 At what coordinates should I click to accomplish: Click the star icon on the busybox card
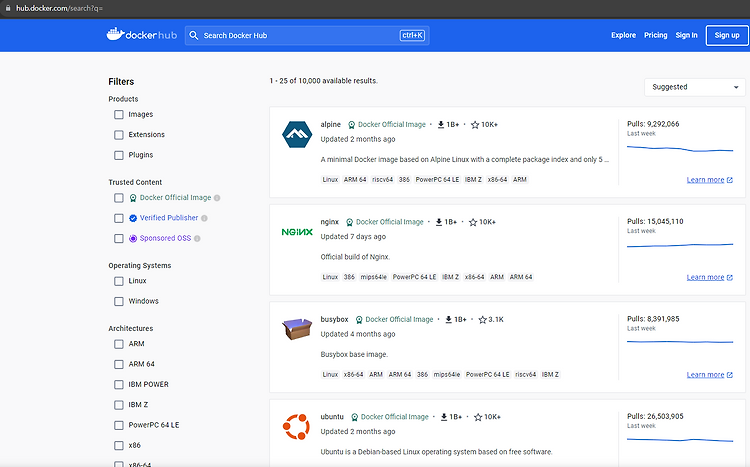[x=483, y=320]
